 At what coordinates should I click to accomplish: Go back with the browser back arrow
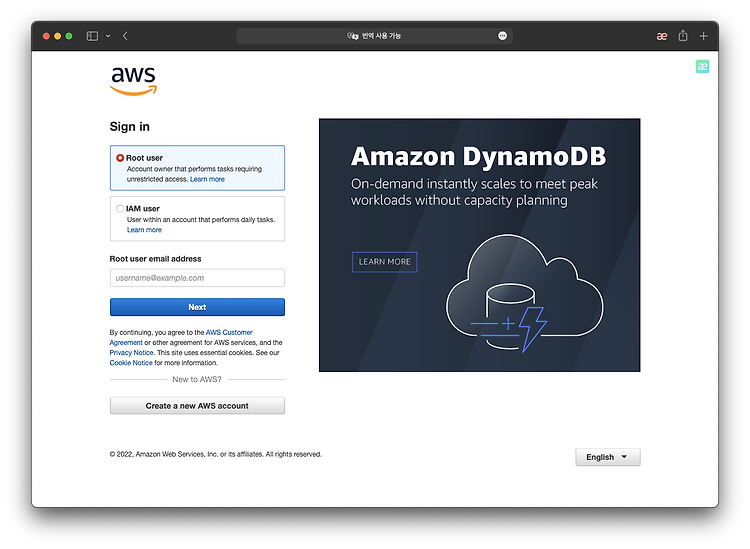[125, 36]
